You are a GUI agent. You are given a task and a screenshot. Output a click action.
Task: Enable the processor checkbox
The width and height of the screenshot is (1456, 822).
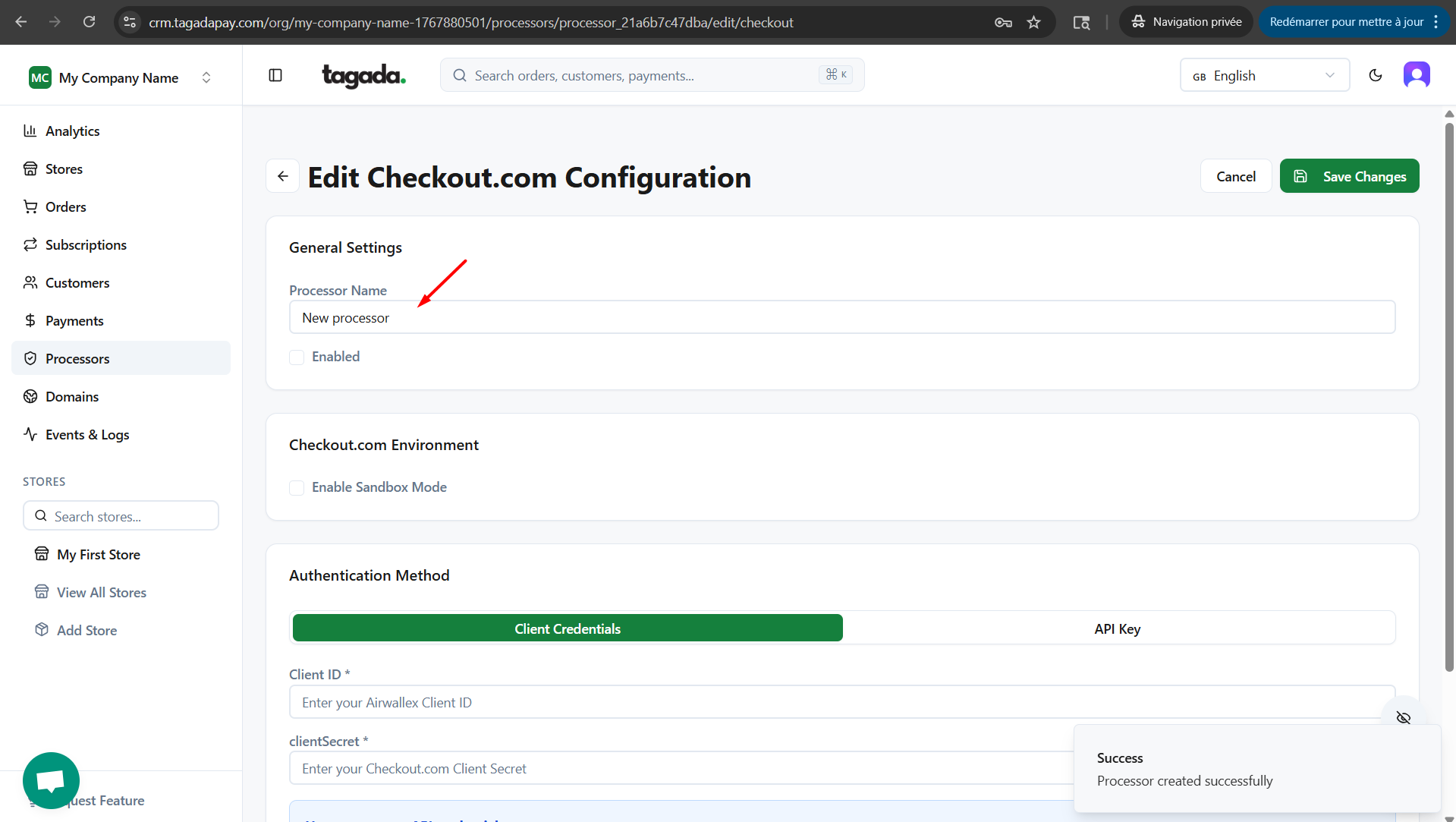(297, 357)
